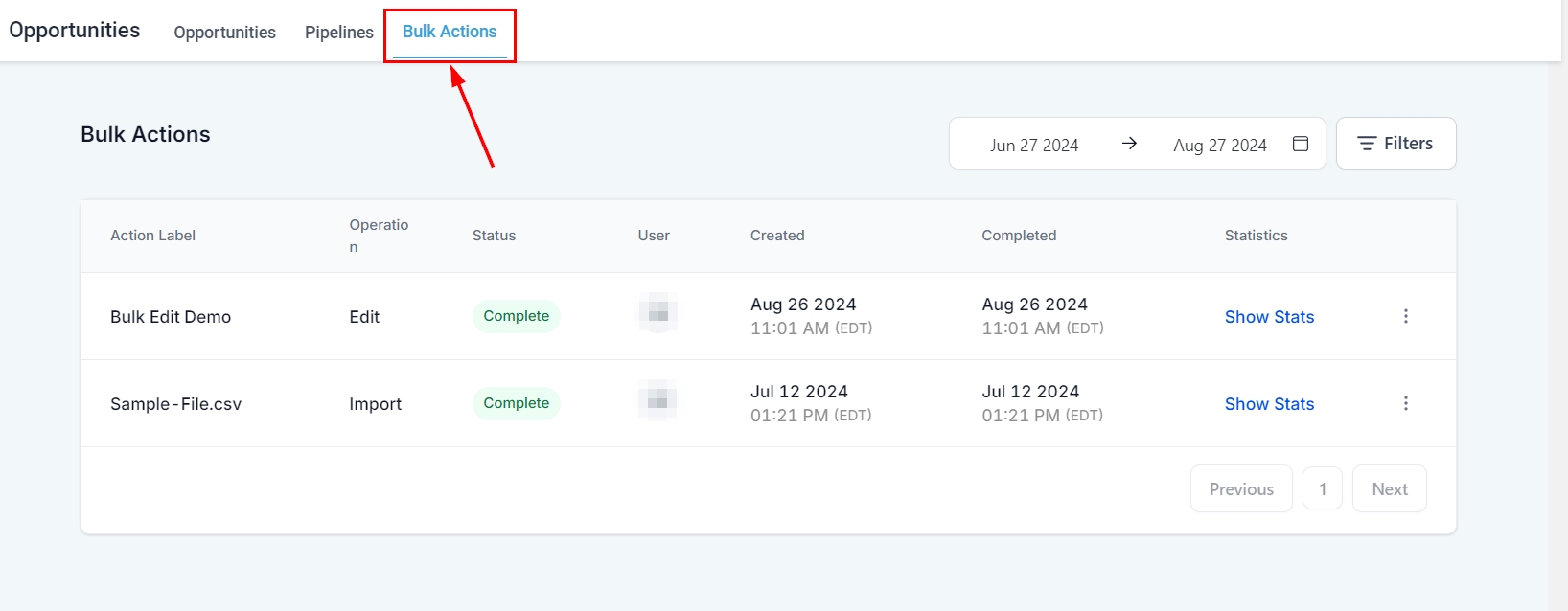Image resolution: width=1568 pixels, height=611 pixels.
Task: Click the Bulk Edit Demo action label
Action: tap(171, 317)
